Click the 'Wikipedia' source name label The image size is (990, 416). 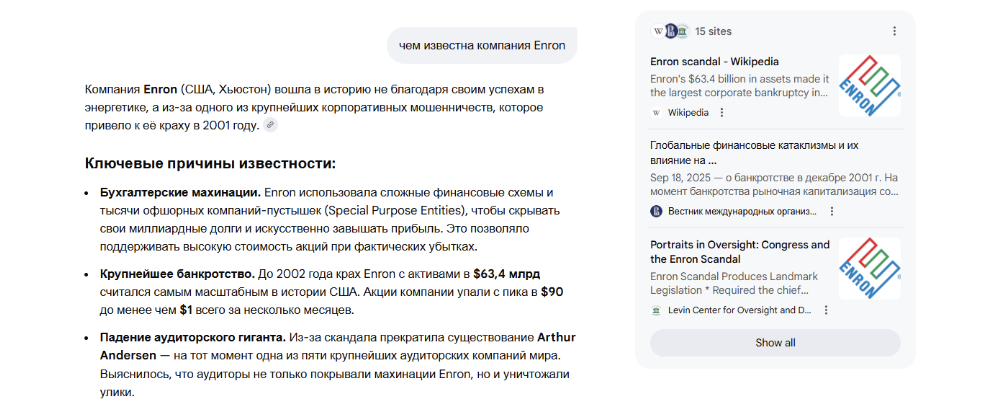687,113
